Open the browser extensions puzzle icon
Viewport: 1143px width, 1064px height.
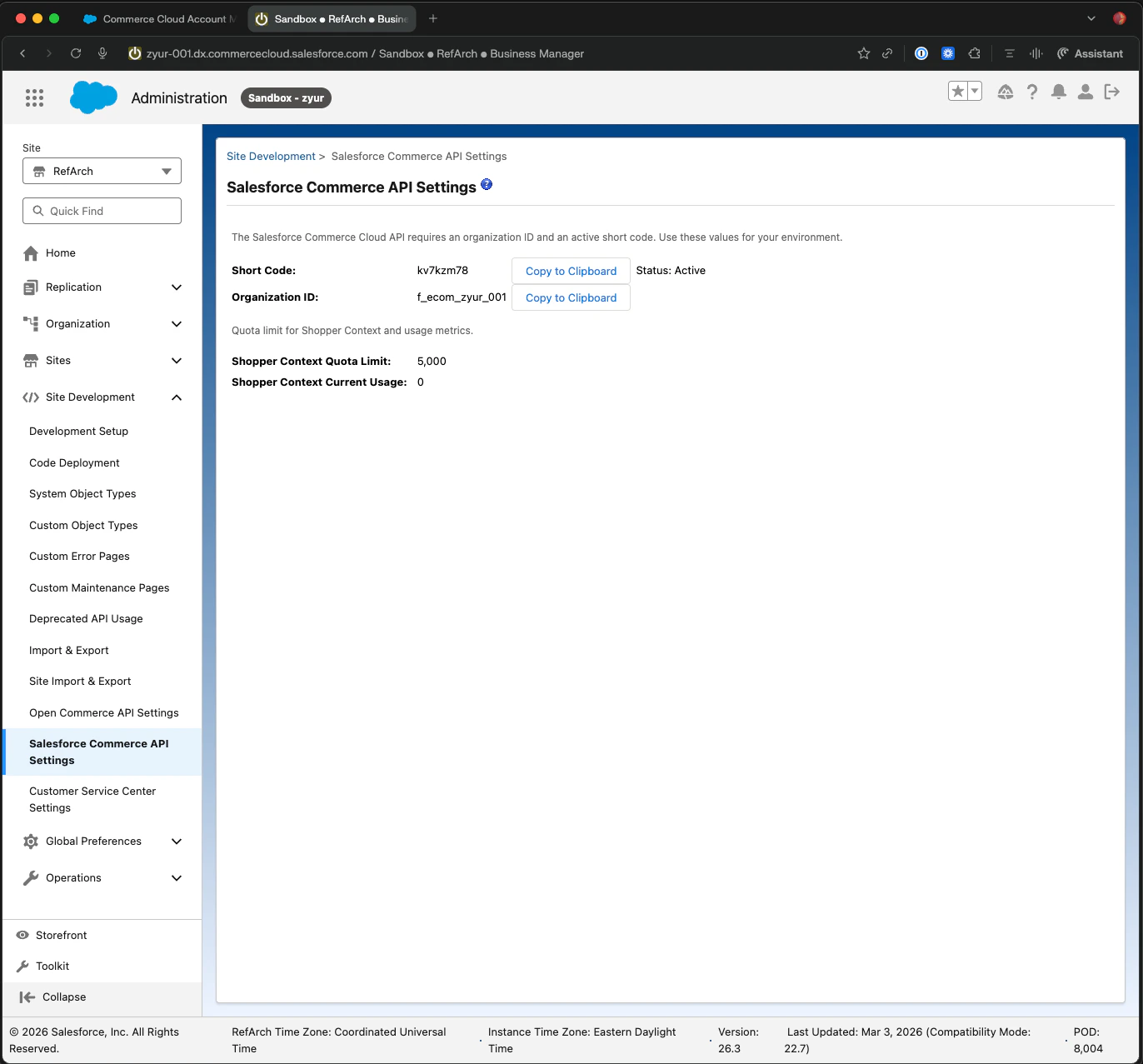pos(974,53)
